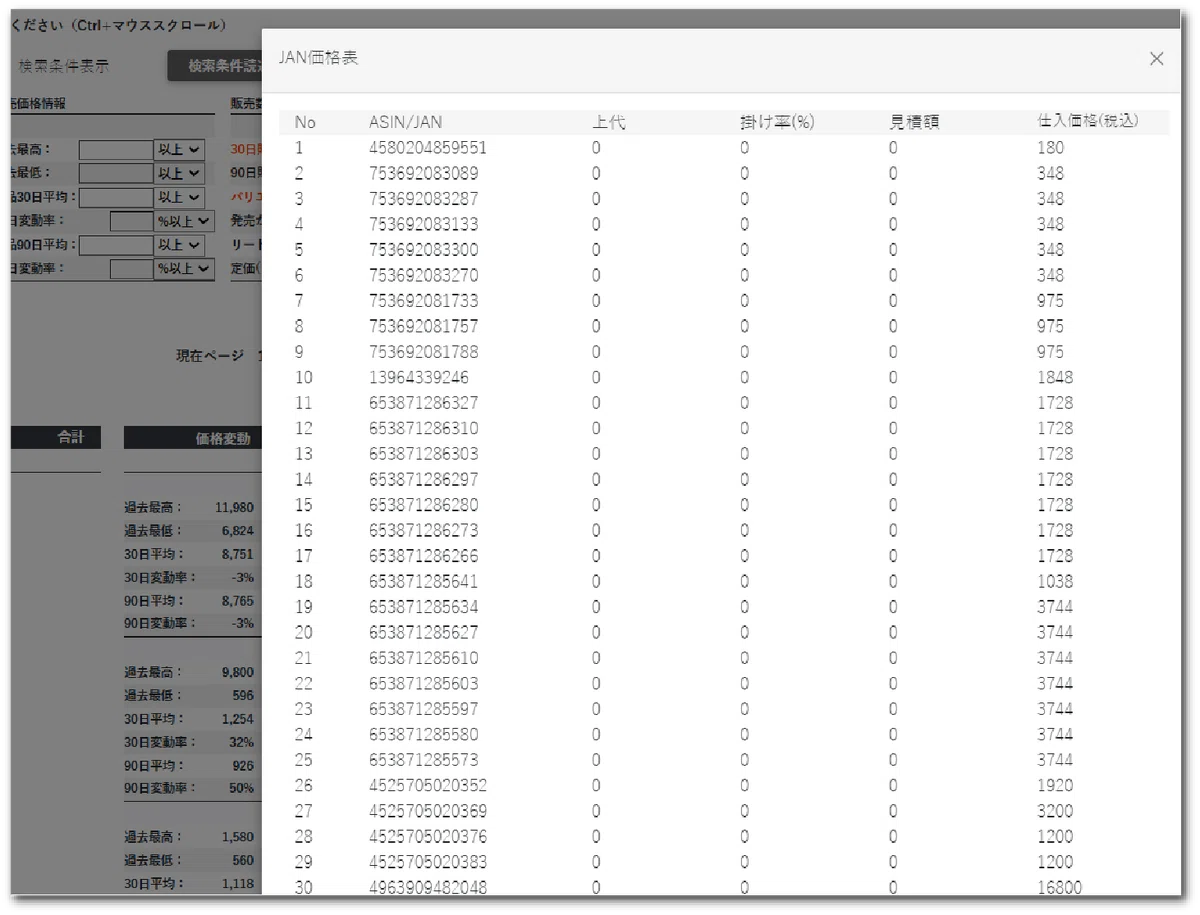
Task: Focus the 過去最高 price input field
Action: (116, 149)
